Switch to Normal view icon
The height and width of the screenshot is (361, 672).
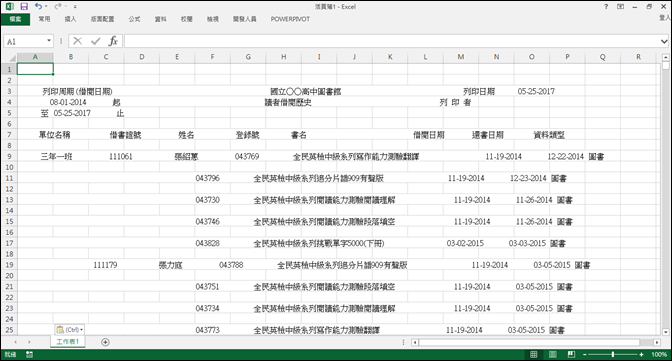(x=534, y=355)
